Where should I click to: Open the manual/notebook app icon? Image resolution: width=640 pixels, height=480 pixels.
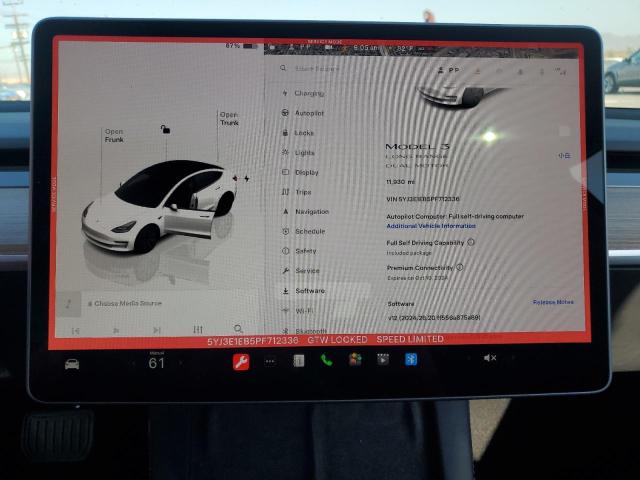tap(299, 360)
